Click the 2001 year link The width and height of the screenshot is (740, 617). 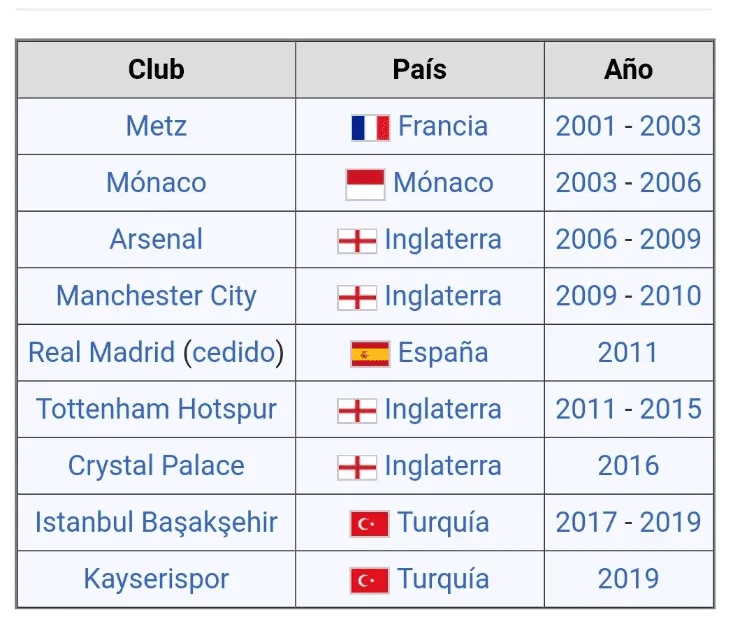coord(586,126)
